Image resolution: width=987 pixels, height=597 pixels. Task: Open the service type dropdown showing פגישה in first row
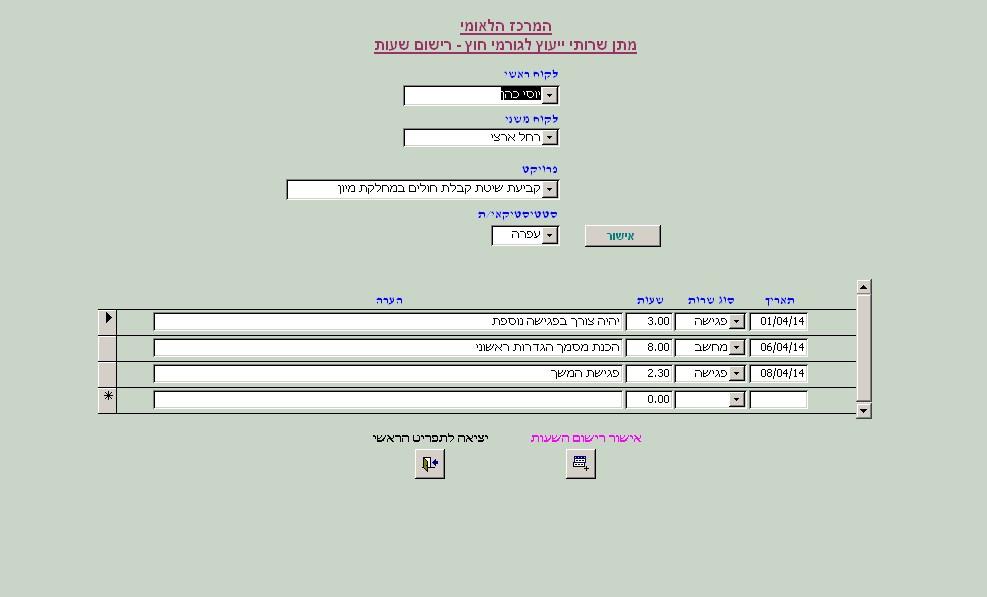(739, 321)
